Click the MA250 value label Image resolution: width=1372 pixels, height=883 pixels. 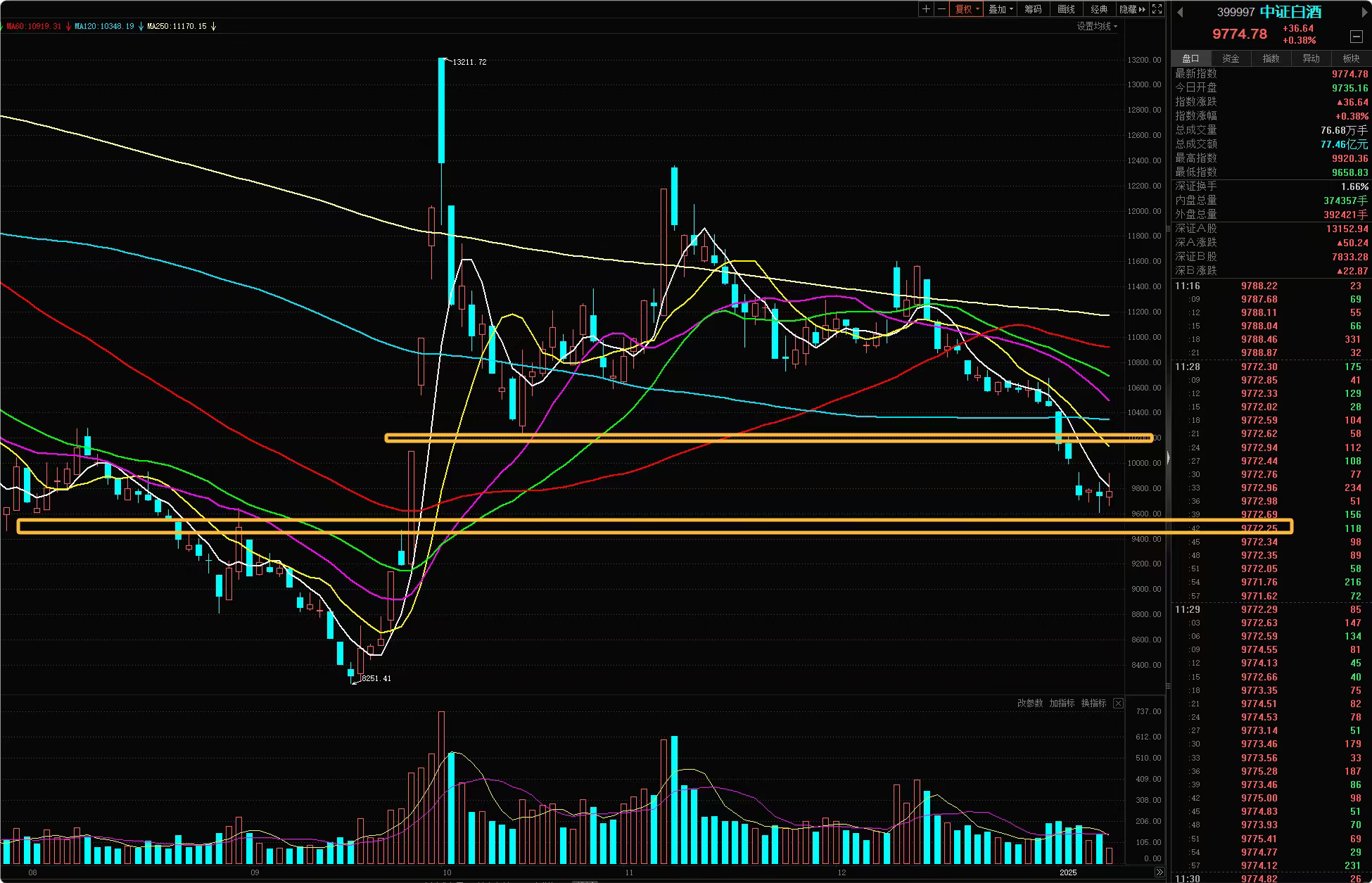pyautogui.click(x=177, y=26)
